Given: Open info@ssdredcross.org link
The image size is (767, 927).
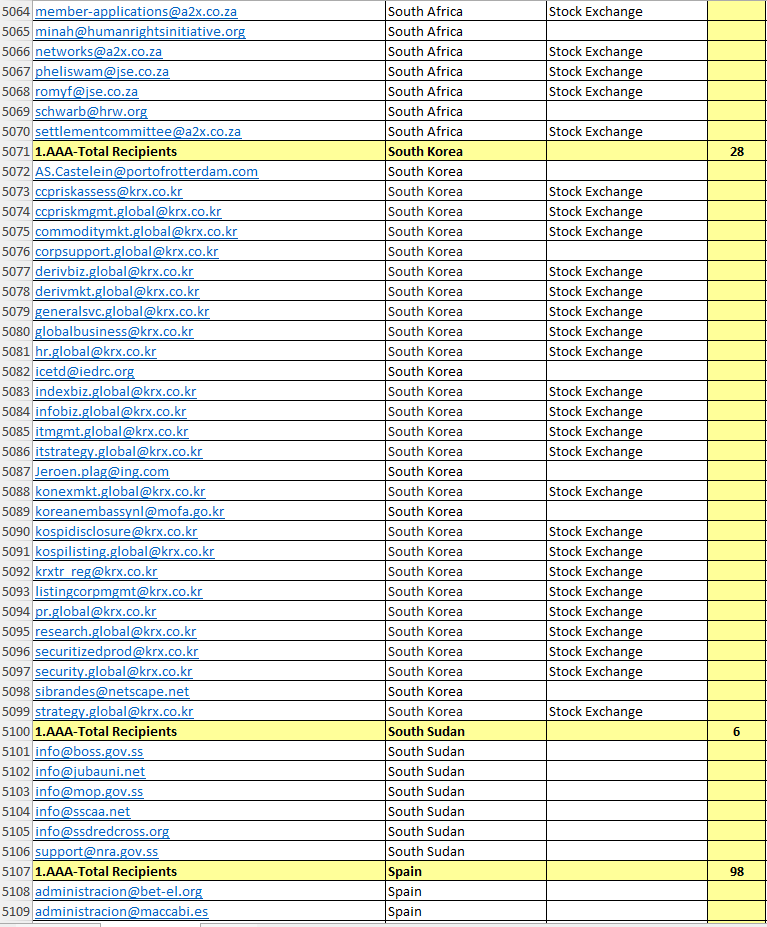Looking at the screenshot, I should (x=102, y=832).
